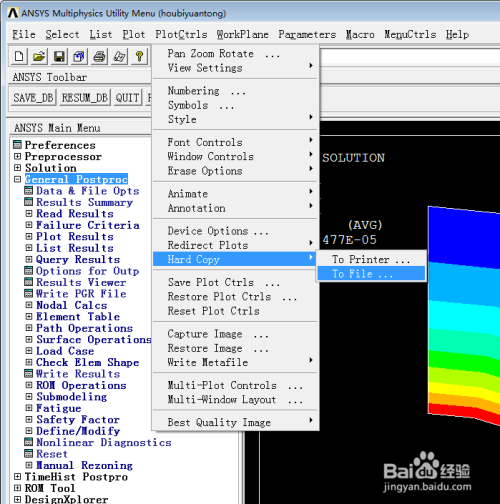This screenshot has height=504, width=500.
Task: Open the Window Controls submenu
Action: [x=235, y=156]
